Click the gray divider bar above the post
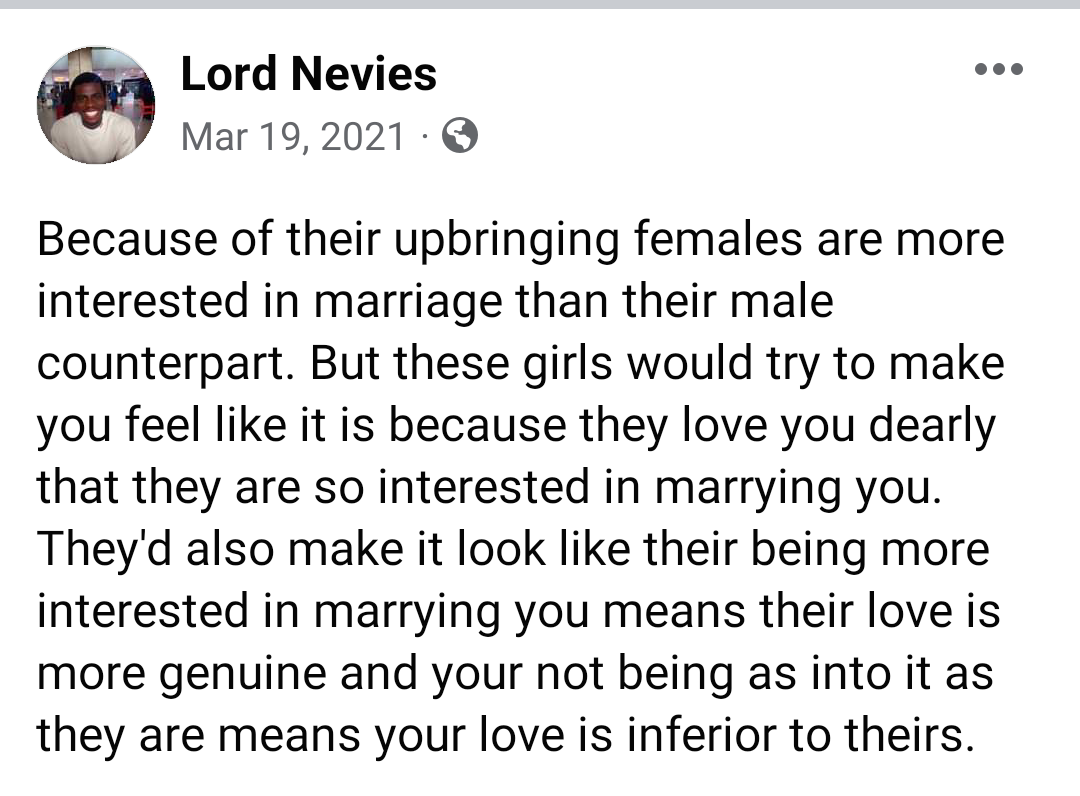Viewport: 1080px width, 796px height. [x=540, y=4]
